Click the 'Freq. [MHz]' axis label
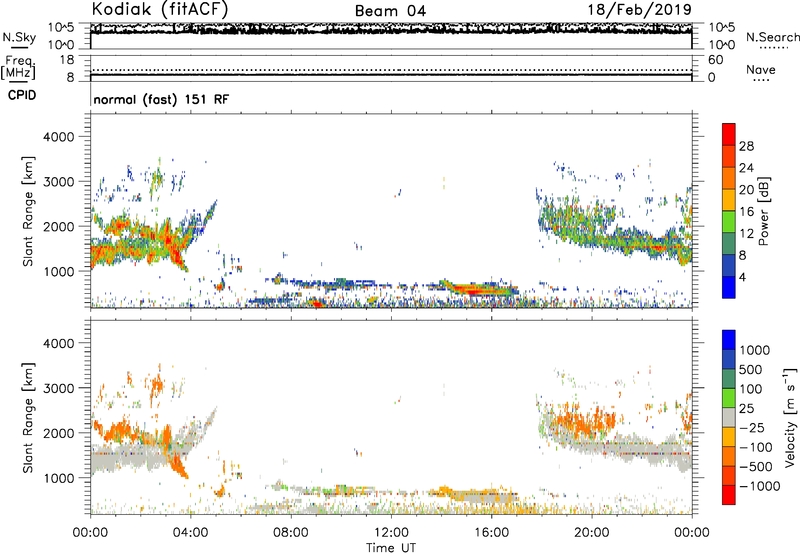Image resolution: width=800 pixels, height=554 pixels. click(19, 68)
